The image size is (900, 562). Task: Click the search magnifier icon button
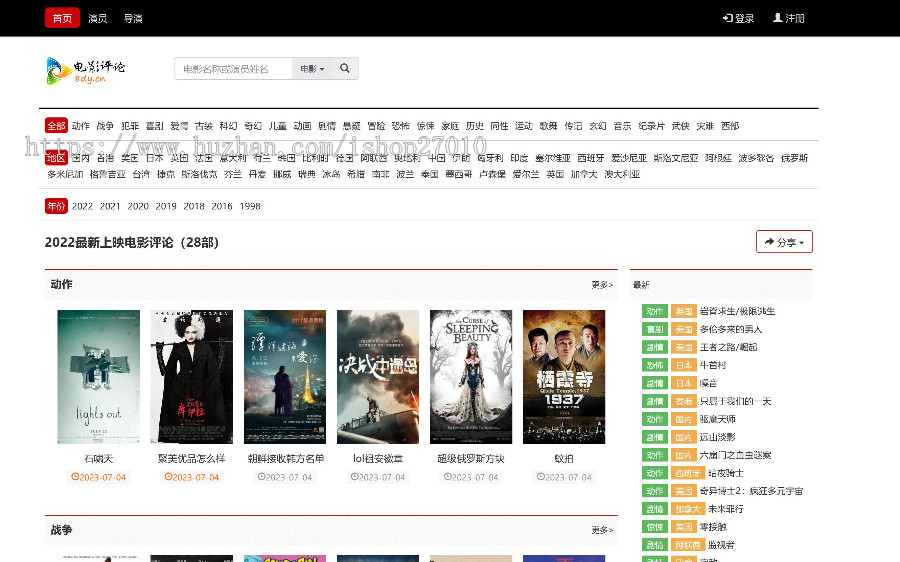click(x=345, y=68)
